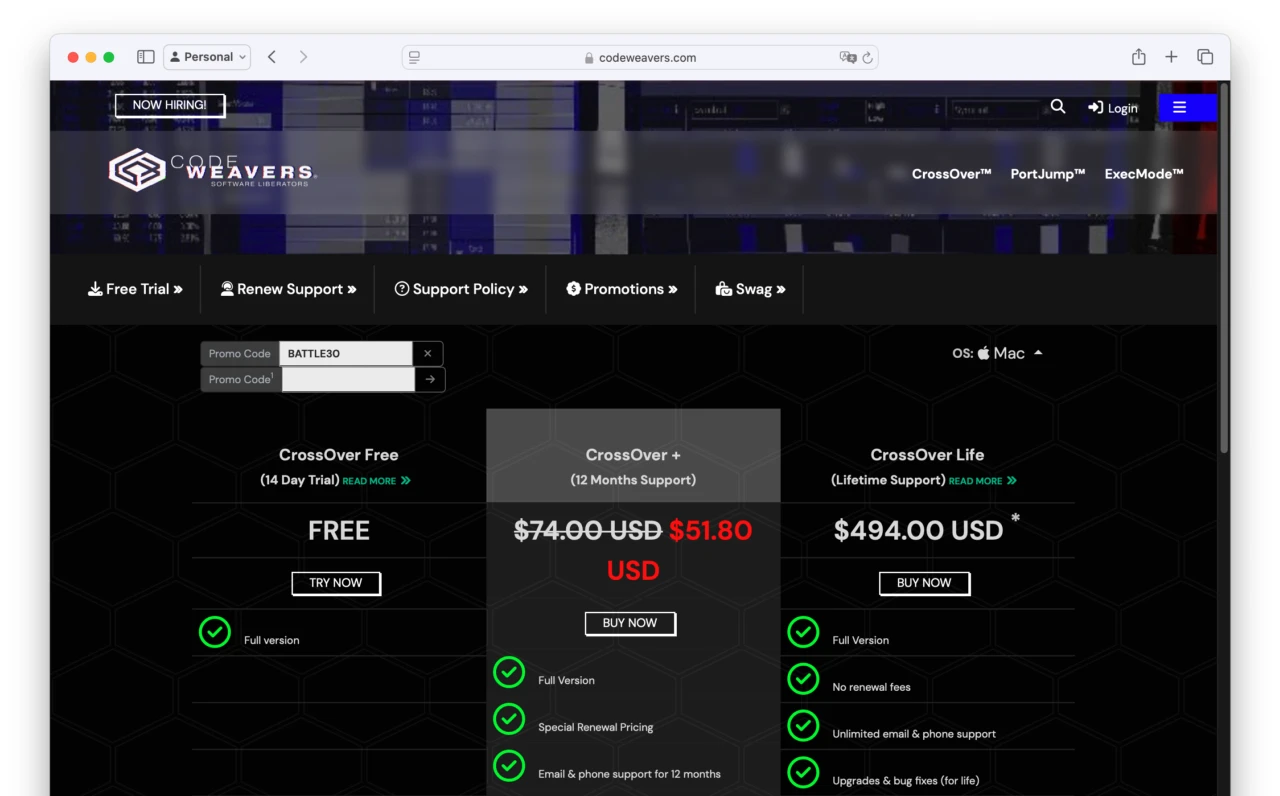Click 'Unlimited email & phone support' text
Image resolution: width=1280 pixels, height=796 pixels.
click(914, 734)
